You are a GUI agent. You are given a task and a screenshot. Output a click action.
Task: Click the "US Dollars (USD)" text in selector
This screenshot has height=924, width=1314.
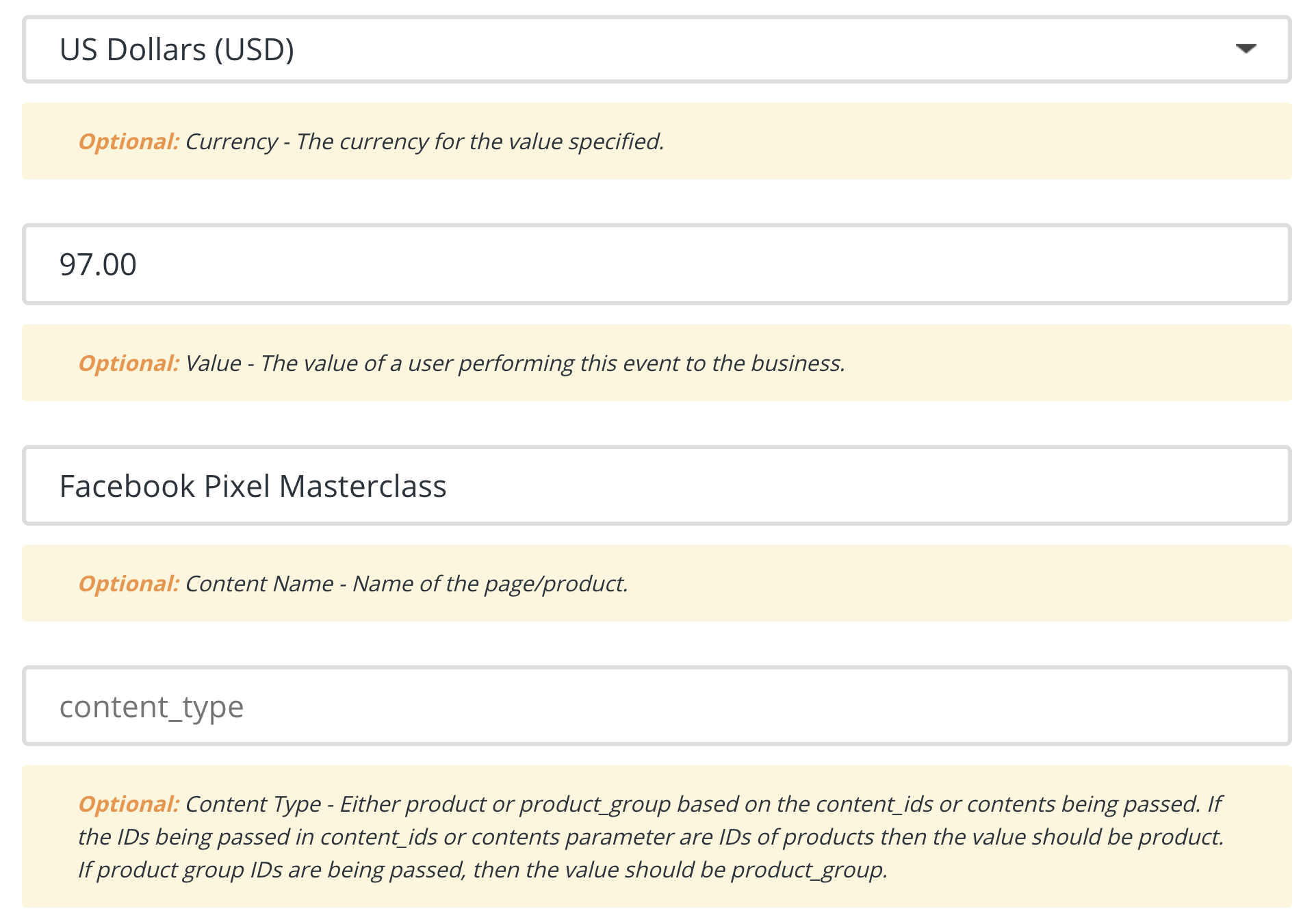[177, 50]
